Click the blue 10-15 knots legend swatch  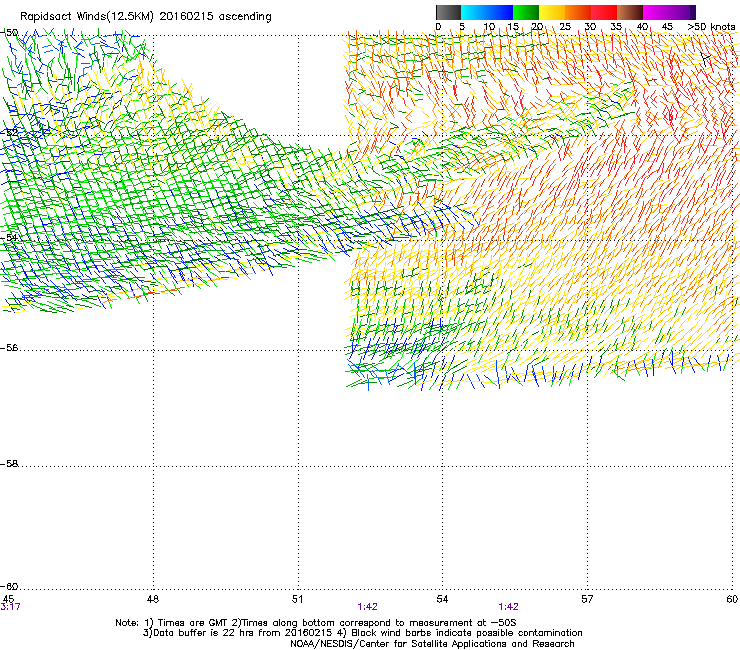point(500,12)
